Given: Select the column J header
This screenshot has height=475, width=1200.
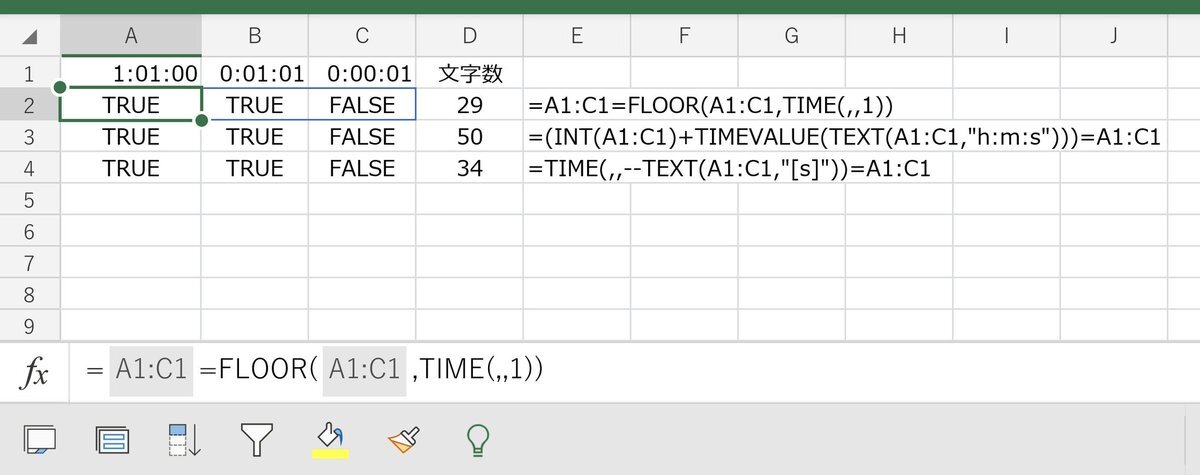Looking at the screenshot, I should (x=1114, y=39).
